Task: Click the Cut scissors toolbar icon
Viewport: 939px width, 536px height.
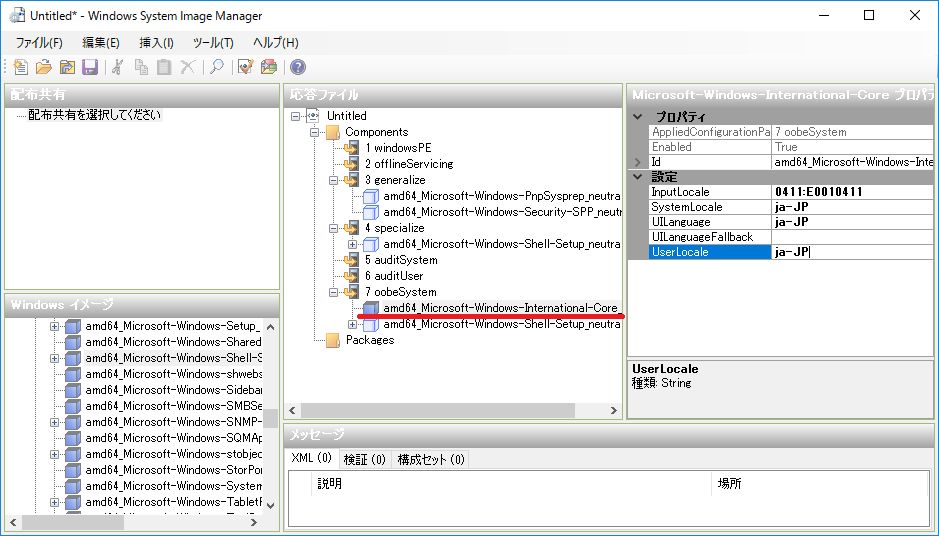Action: 118,67
